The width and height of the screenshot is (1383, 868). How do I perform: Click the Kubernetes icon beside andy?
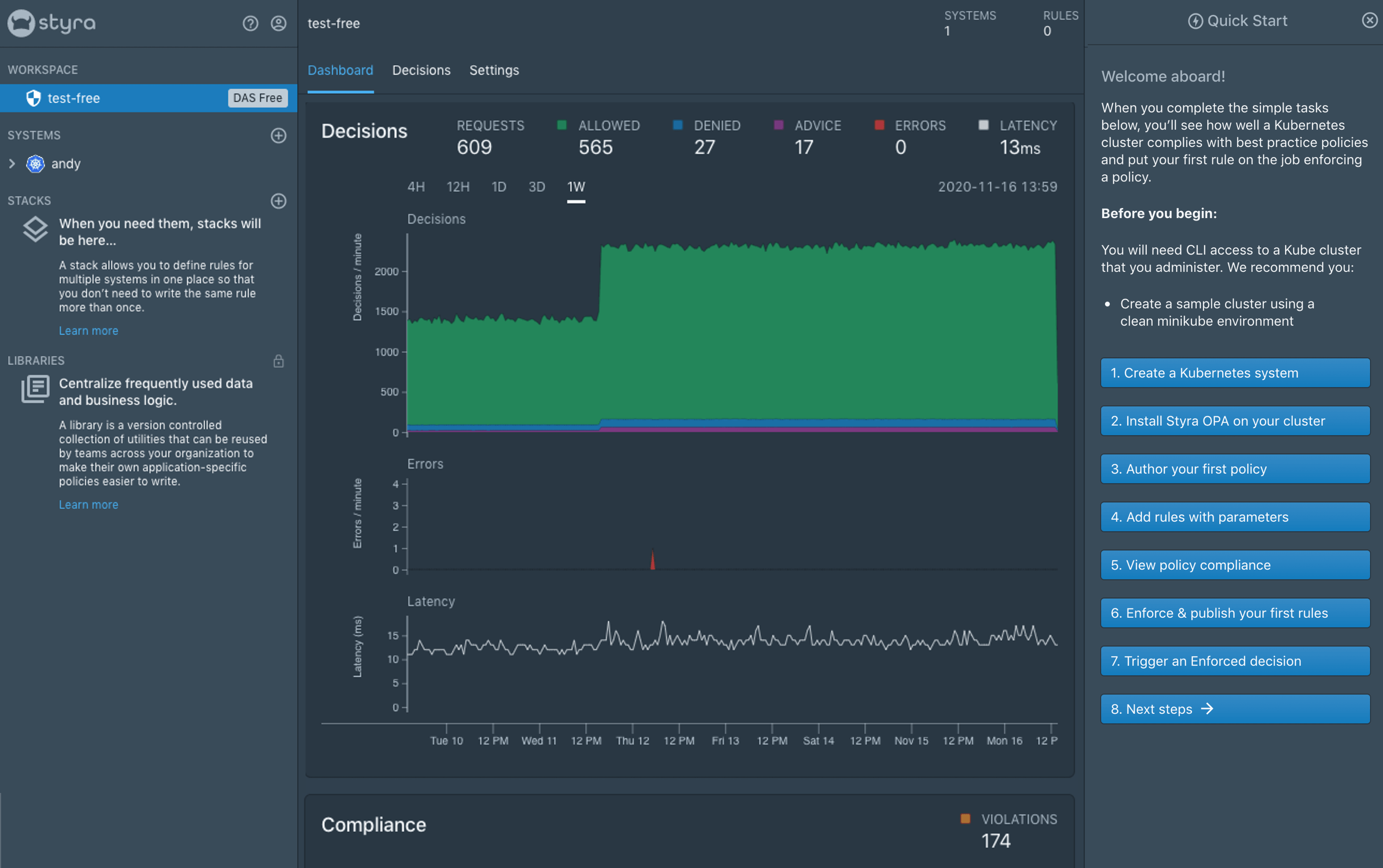[x=36, y=164]
